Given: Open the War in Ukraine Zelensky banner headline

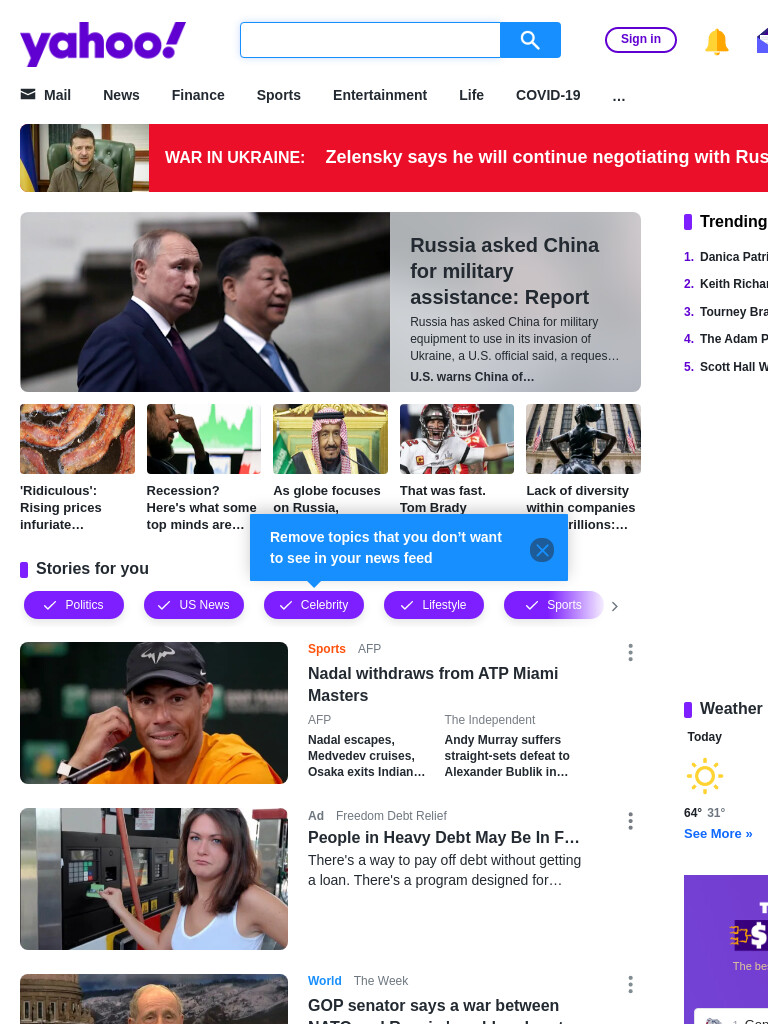Looking at the screenshot, I should (546, 157).
